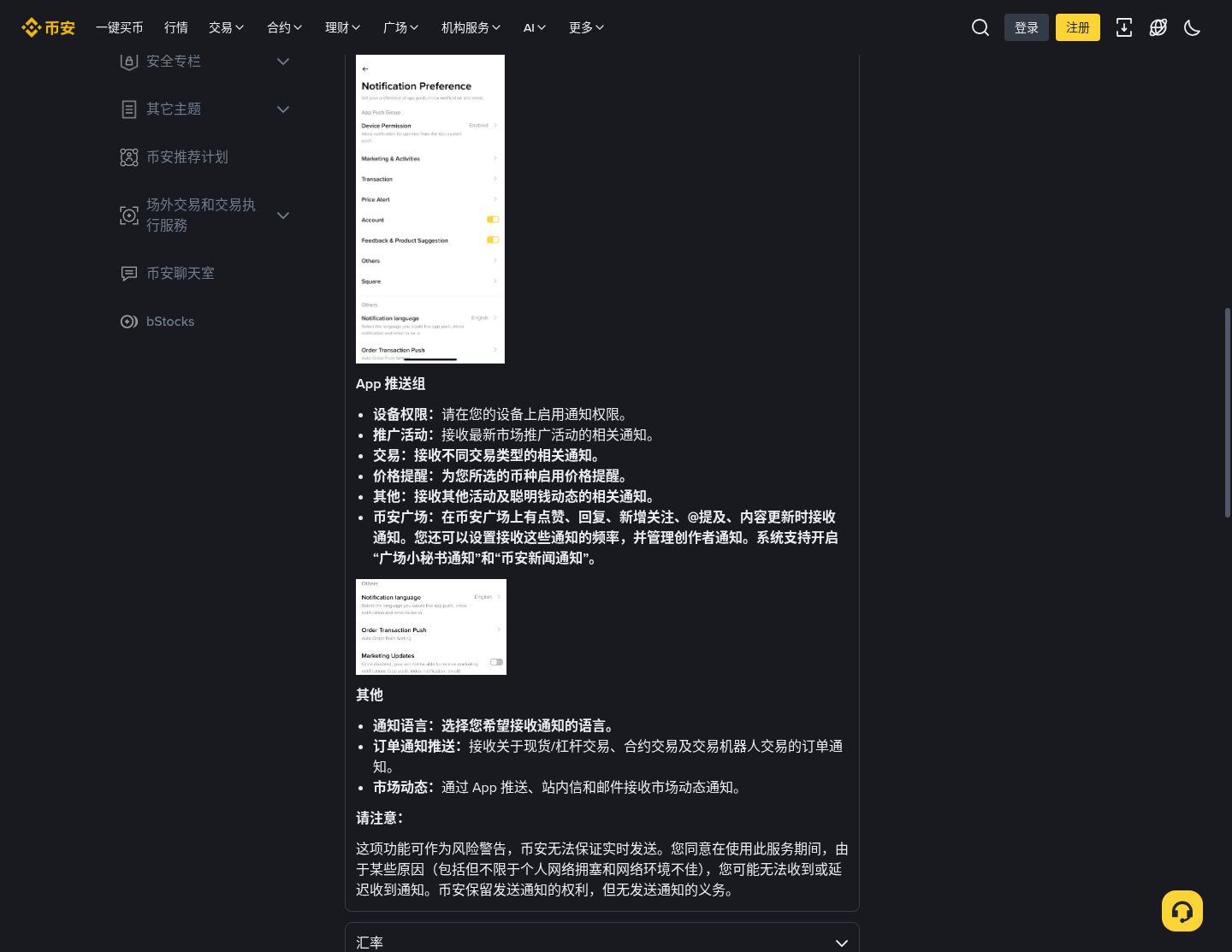
Task: Open the search magnifier icon
Action: [980, 27]
